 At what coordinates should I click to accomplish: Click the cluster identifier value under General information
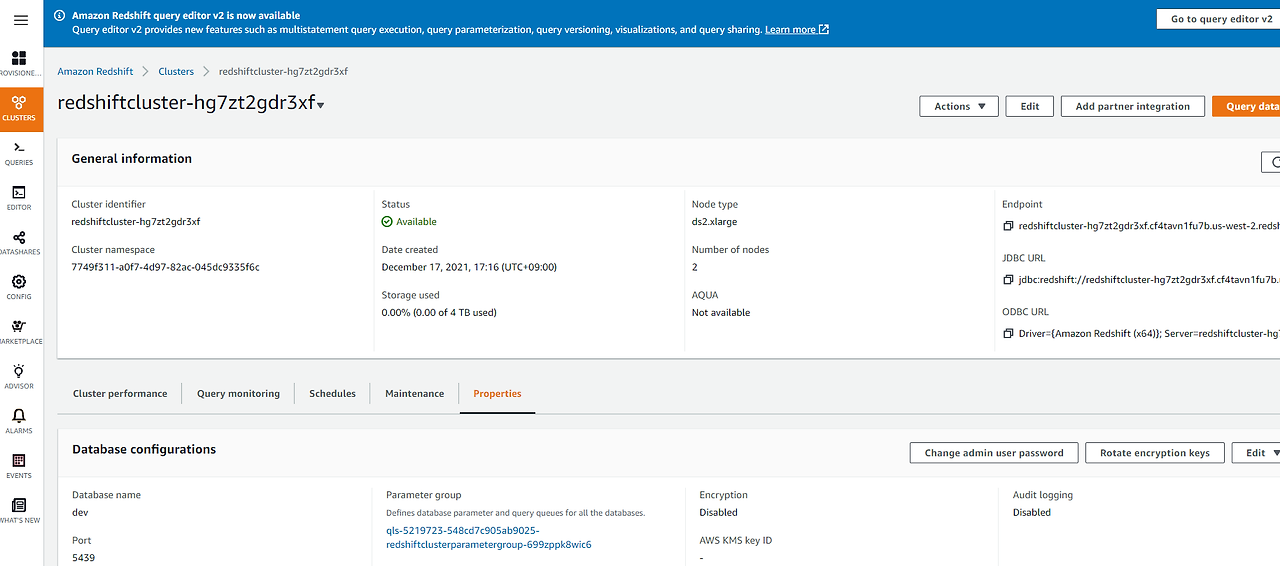coord(136,222)
